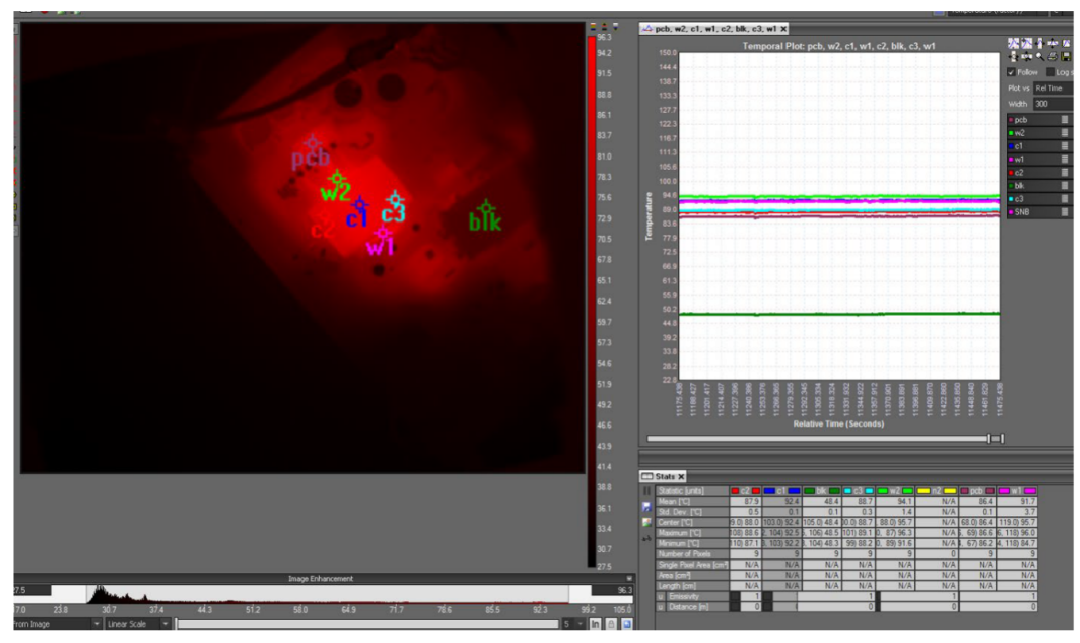Click the first autoscale plot icon, top row
Viewport: 1080px width, 643px height.
click(x=1014, y=43)
